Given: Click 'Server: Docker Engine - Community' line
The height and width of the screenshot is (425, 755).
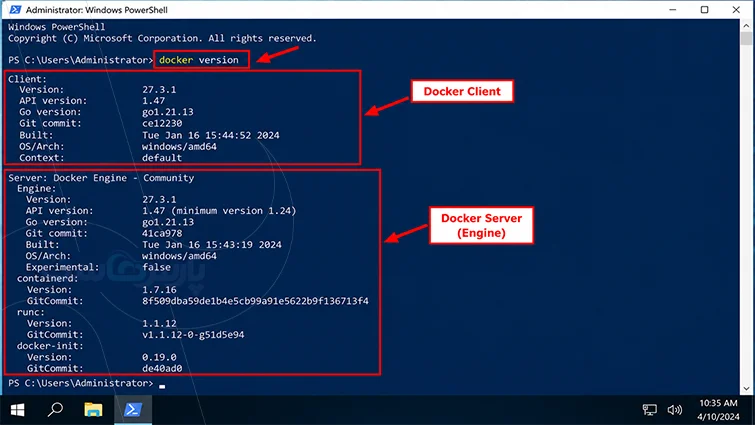Looking at the screenshot, I should pos(101,178).
